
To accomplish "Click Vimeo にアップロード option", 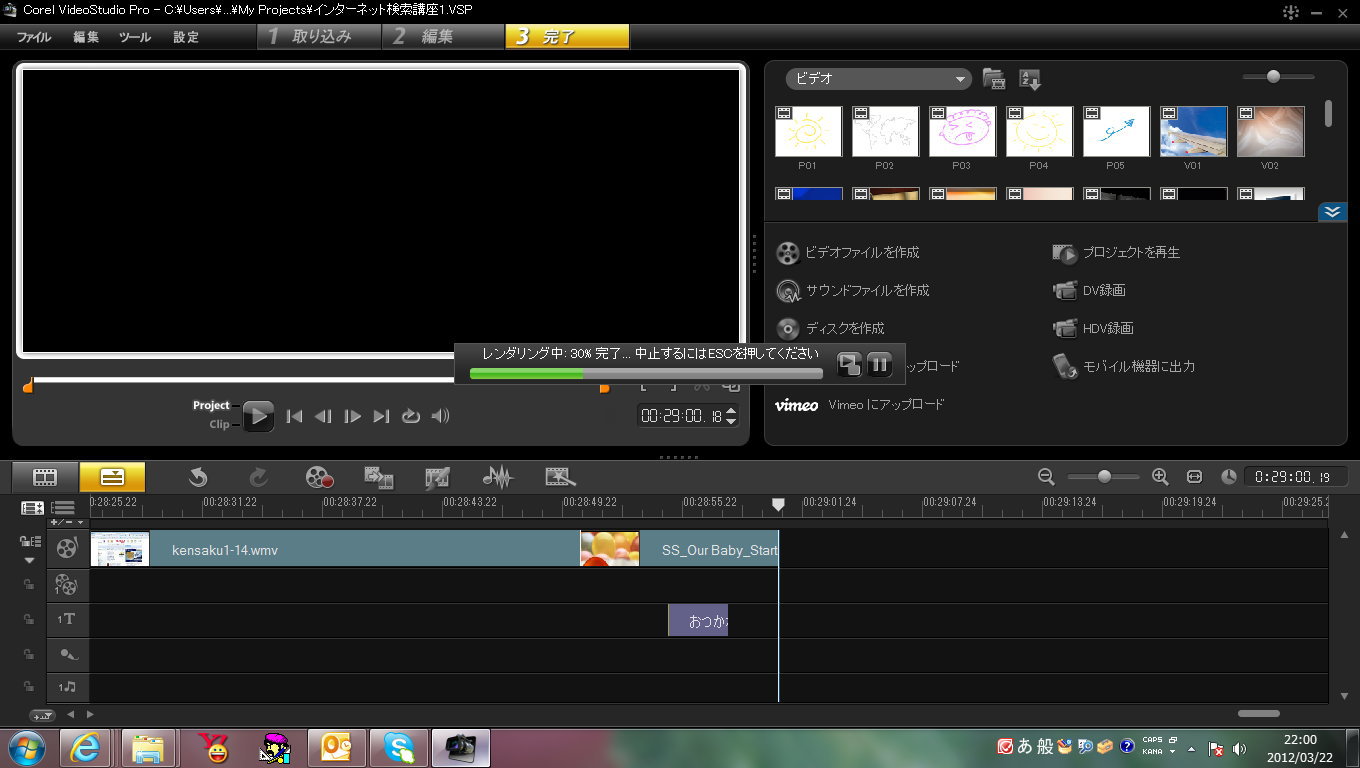I will [860, 405].
